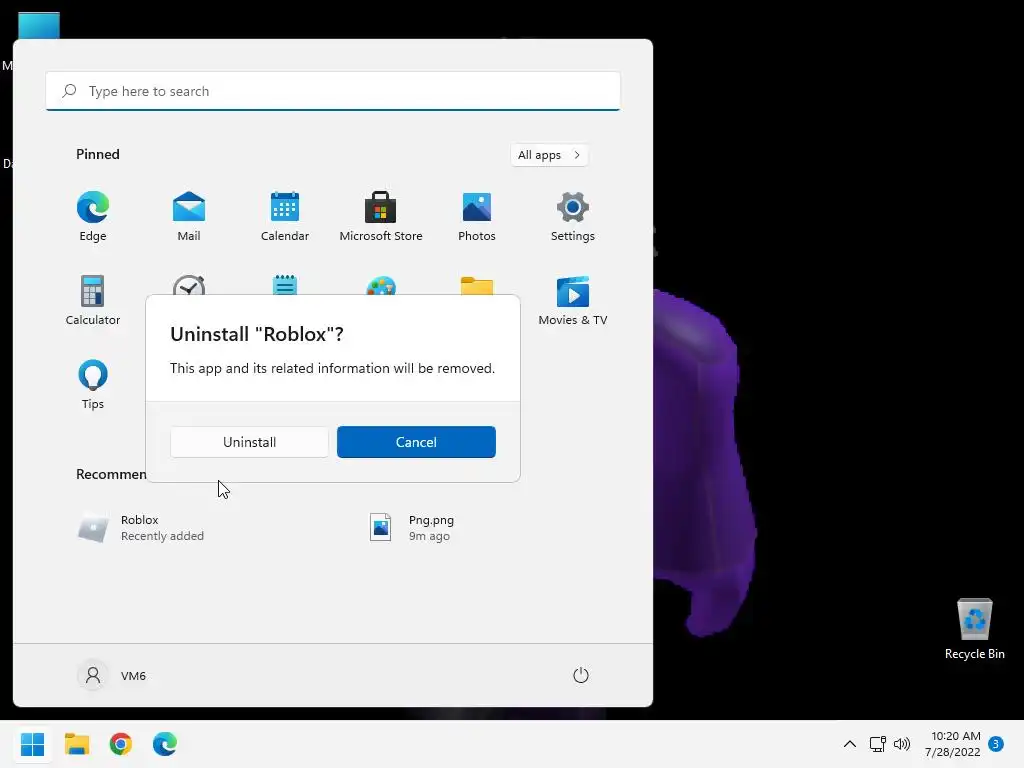Click the Notepad icon in pinned row
Image resolution: width=1024 pixels, height=768 pixels.
click(285, 285)
